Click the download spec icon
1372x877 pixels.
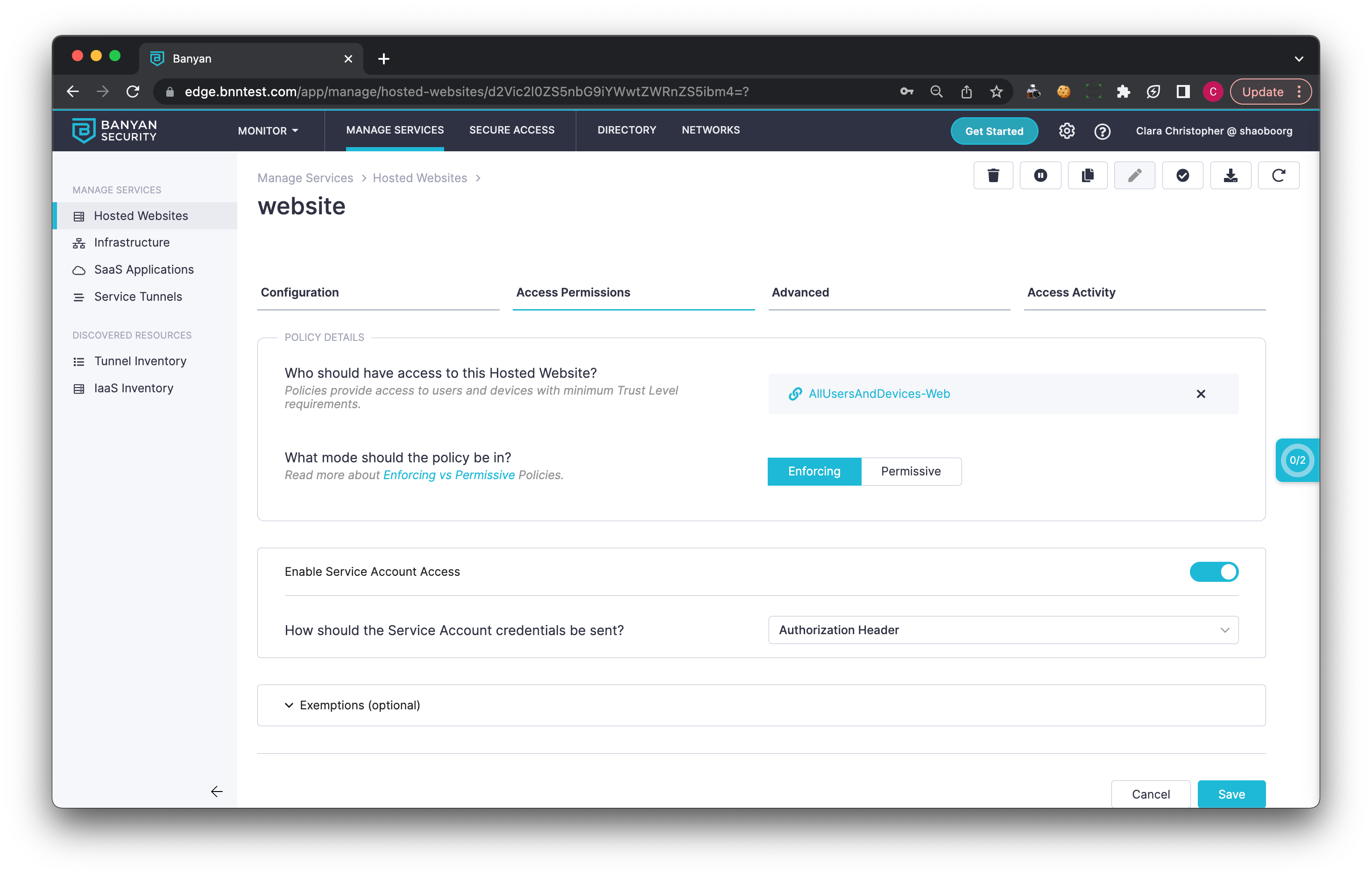pyautogui.click(x=1230, y=176)
